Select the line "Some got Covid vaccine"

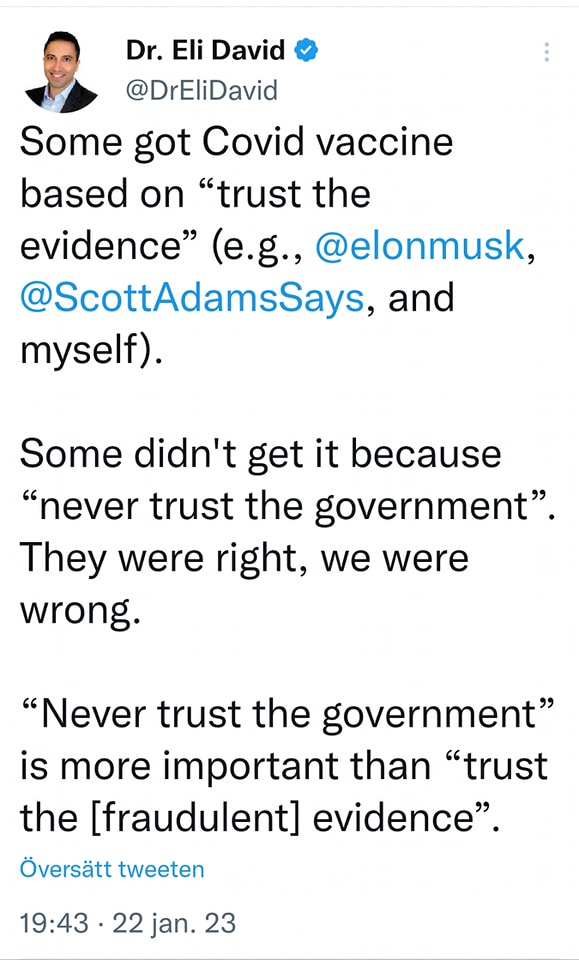coord(237,142)
